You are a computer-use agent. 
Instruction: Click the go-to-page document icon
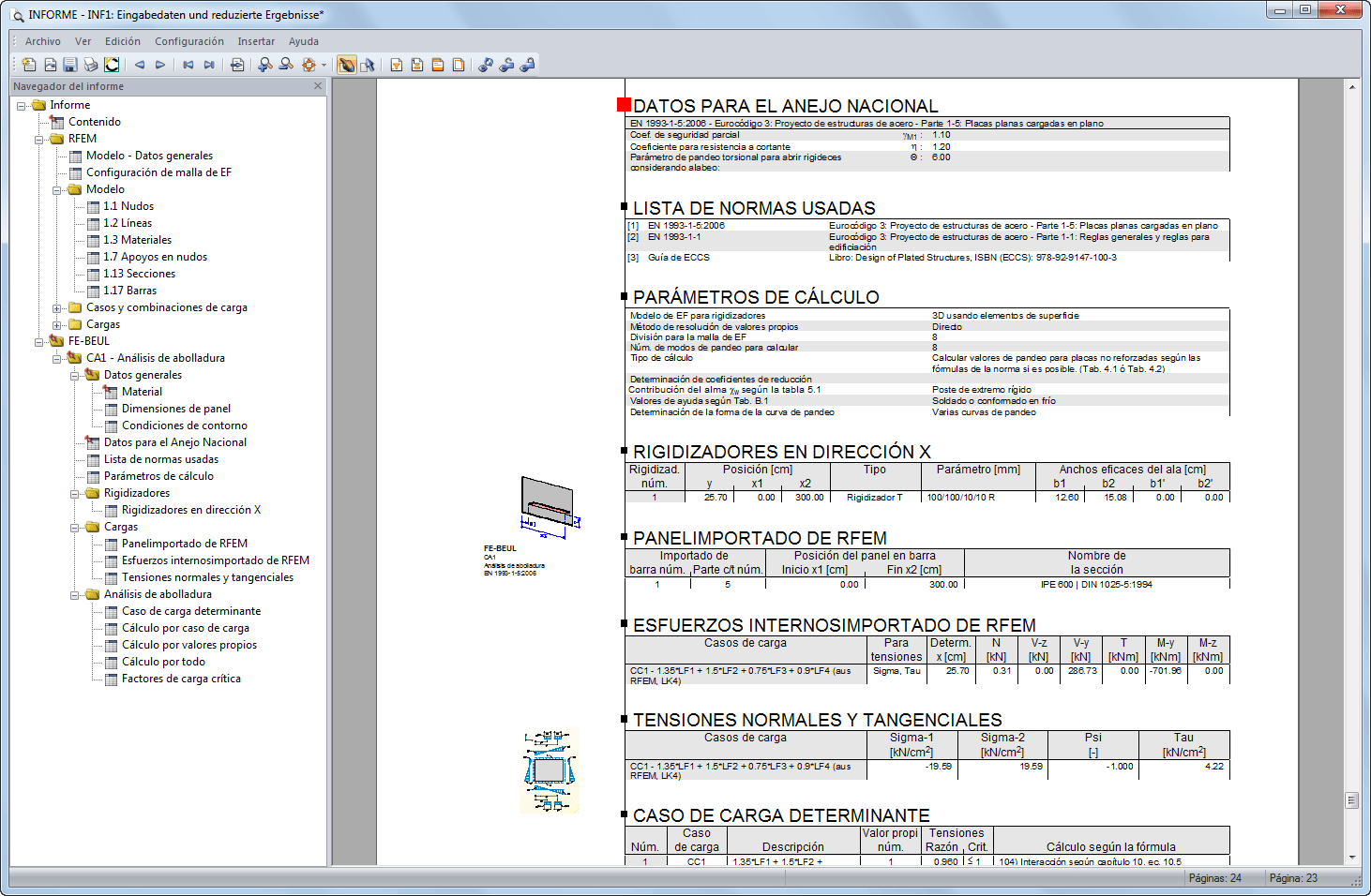[x=237, y=65]
